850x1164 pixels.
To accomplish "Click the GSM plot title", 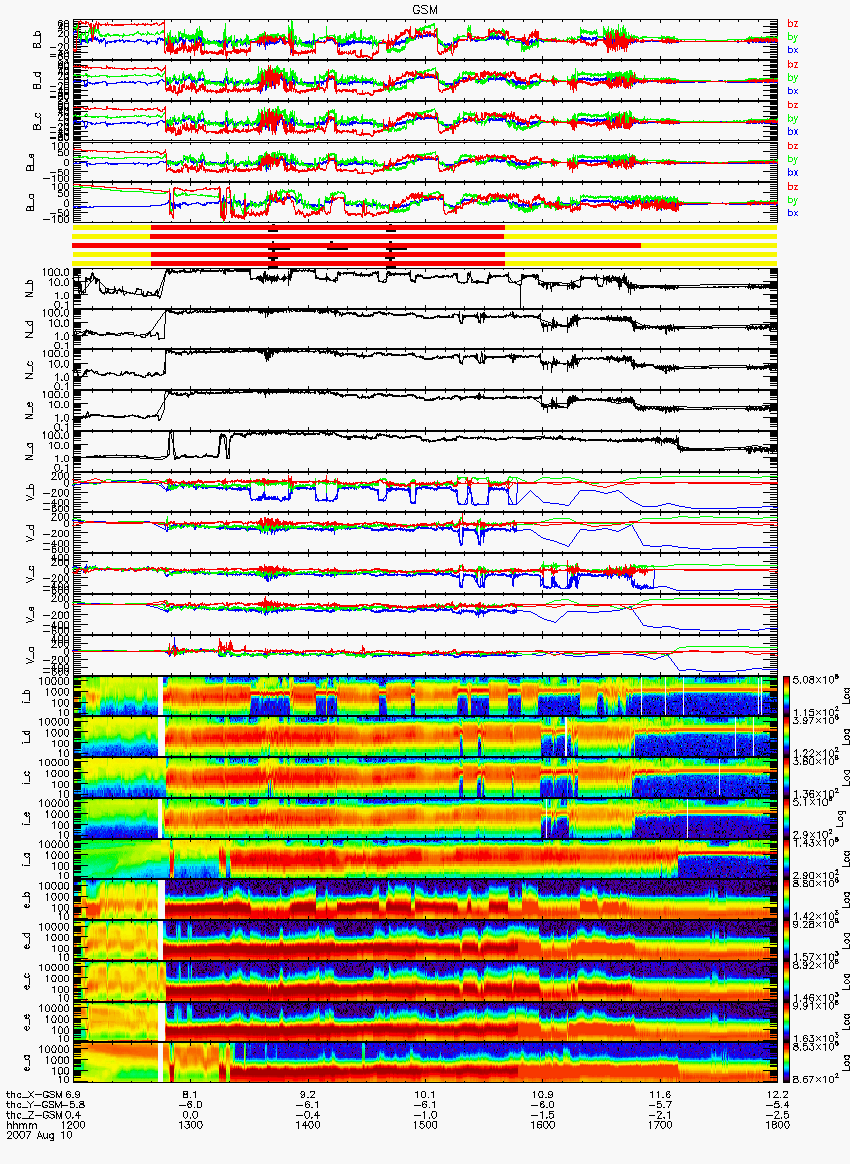I will (425, 9).
